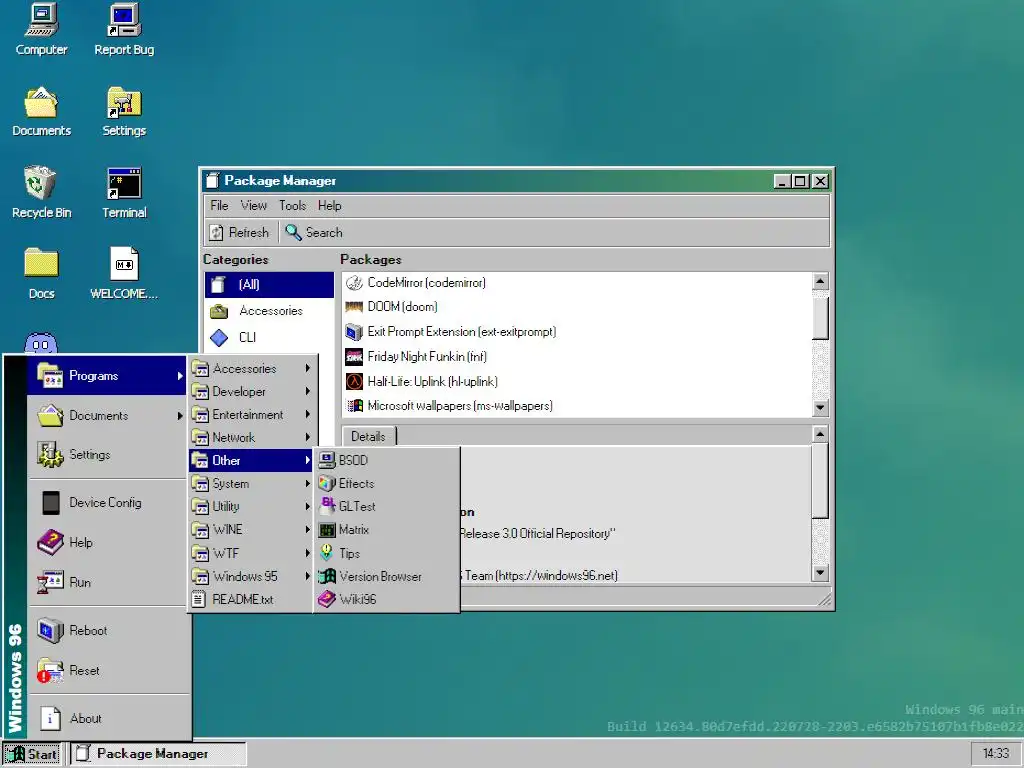Open README.txt in Programs menu

click(x=251, y=600)
